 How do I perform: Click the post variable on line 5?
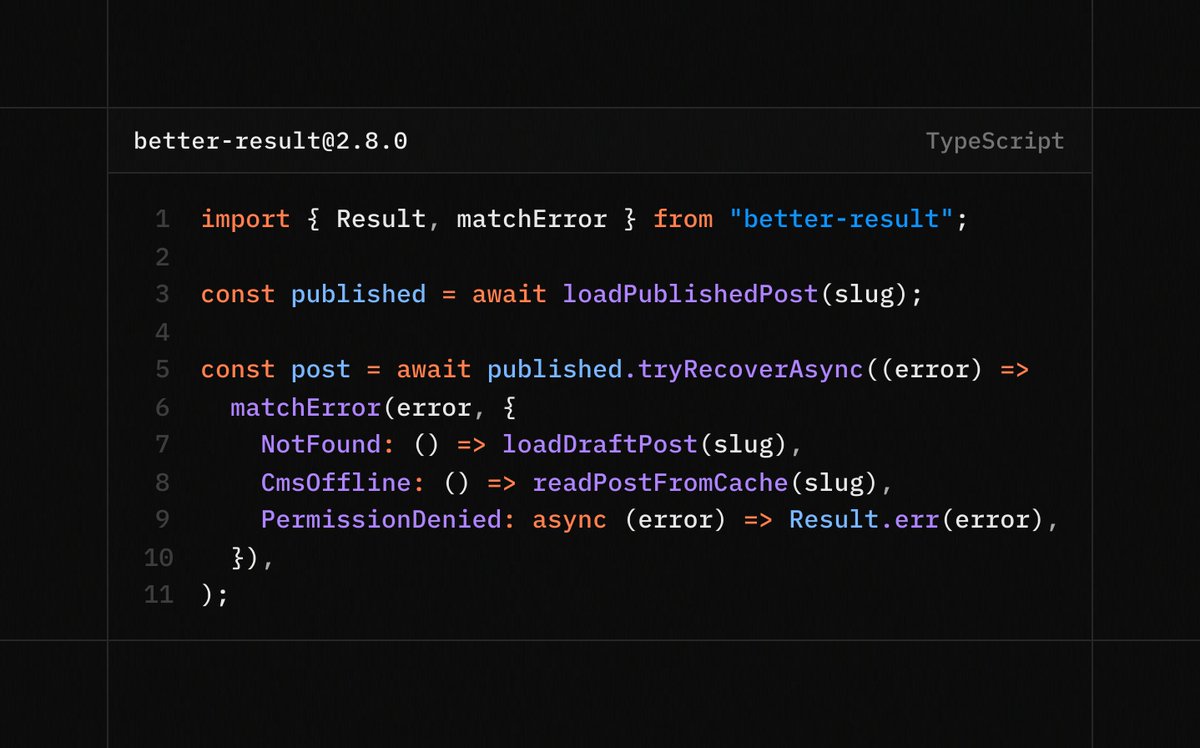tap(321, 369)
